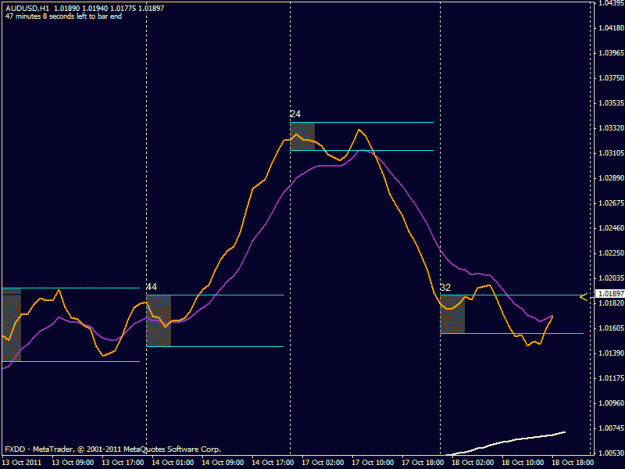
Task: Click the '47 minutes 8 seconds left' countdown text
Action: [64, 17]
